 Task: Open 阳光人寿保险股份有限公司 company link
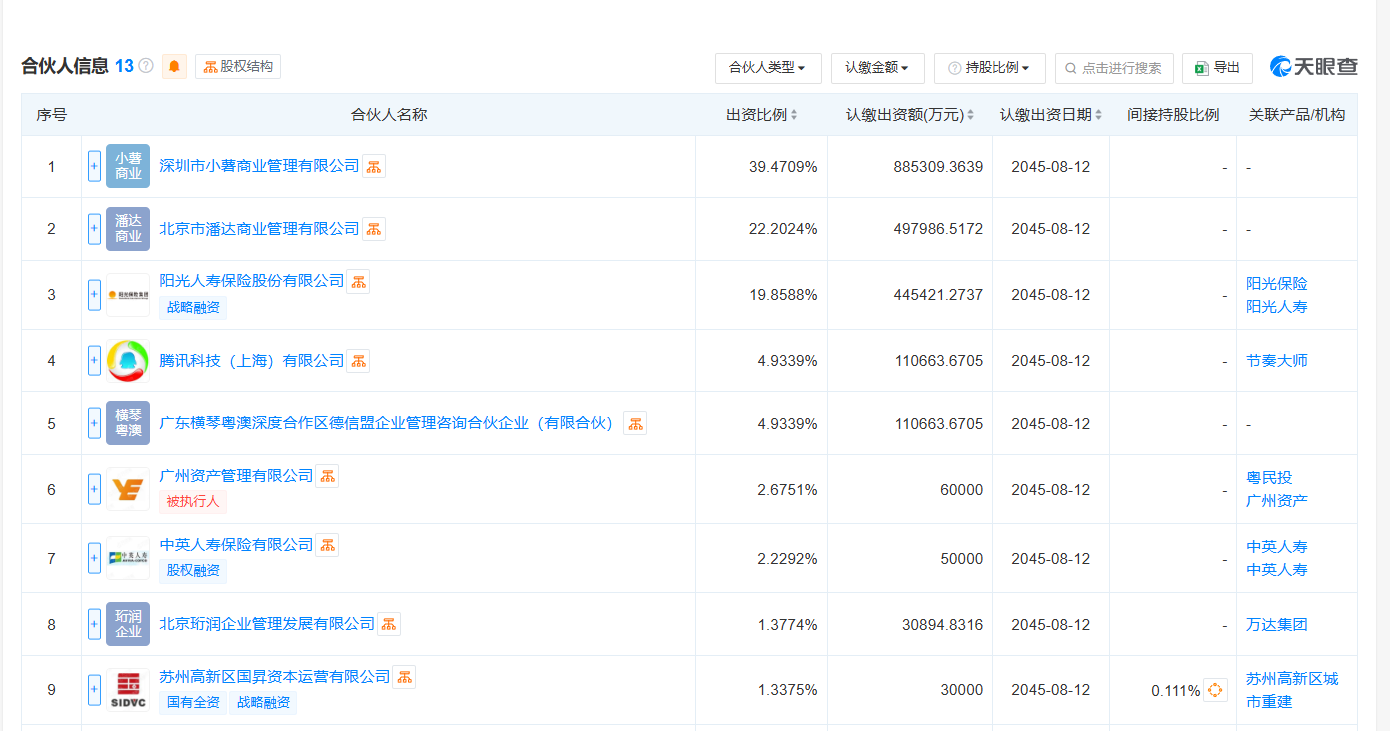(x=252, y=281)
